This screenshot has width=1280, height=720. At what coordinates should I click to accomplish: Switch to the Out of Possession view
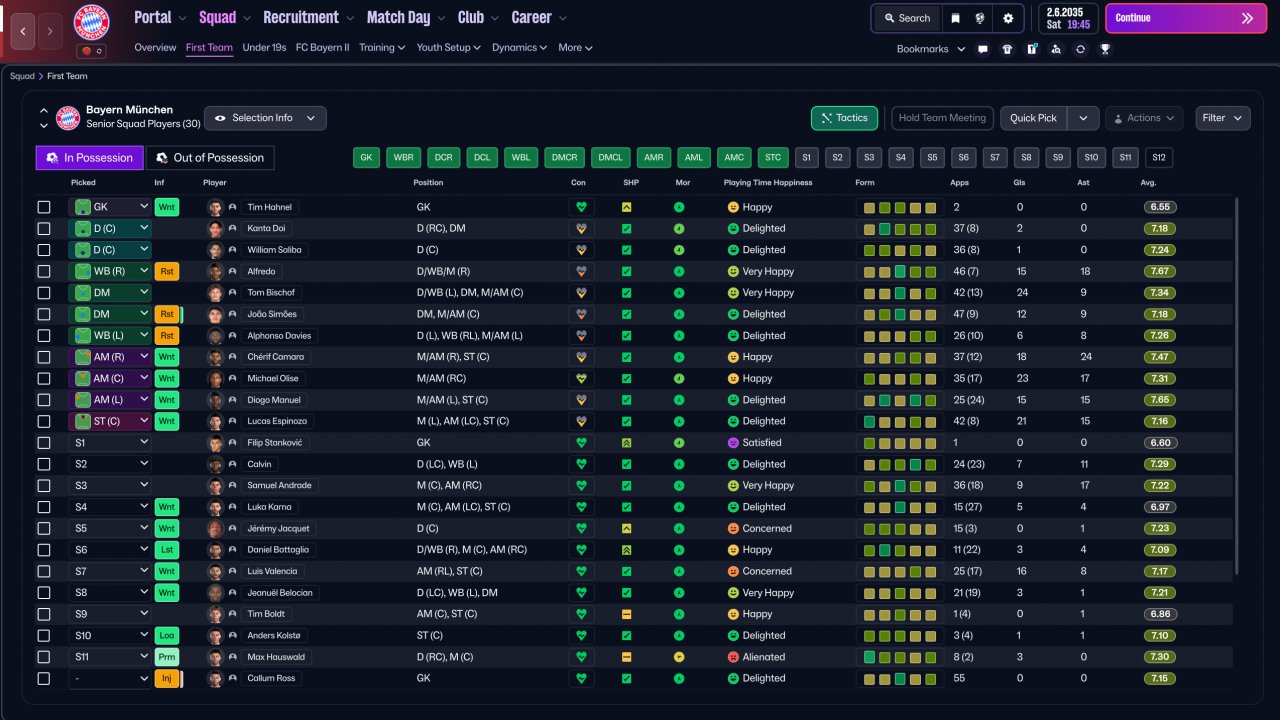pos(210,158)
